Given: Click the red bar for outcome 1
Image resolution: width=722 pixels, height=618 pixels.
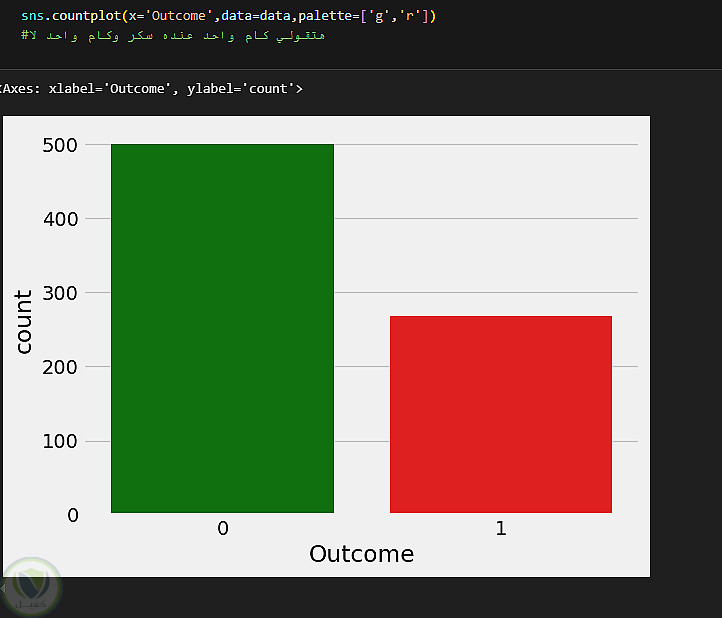Looking at the screenshot, I should point(500,414).
